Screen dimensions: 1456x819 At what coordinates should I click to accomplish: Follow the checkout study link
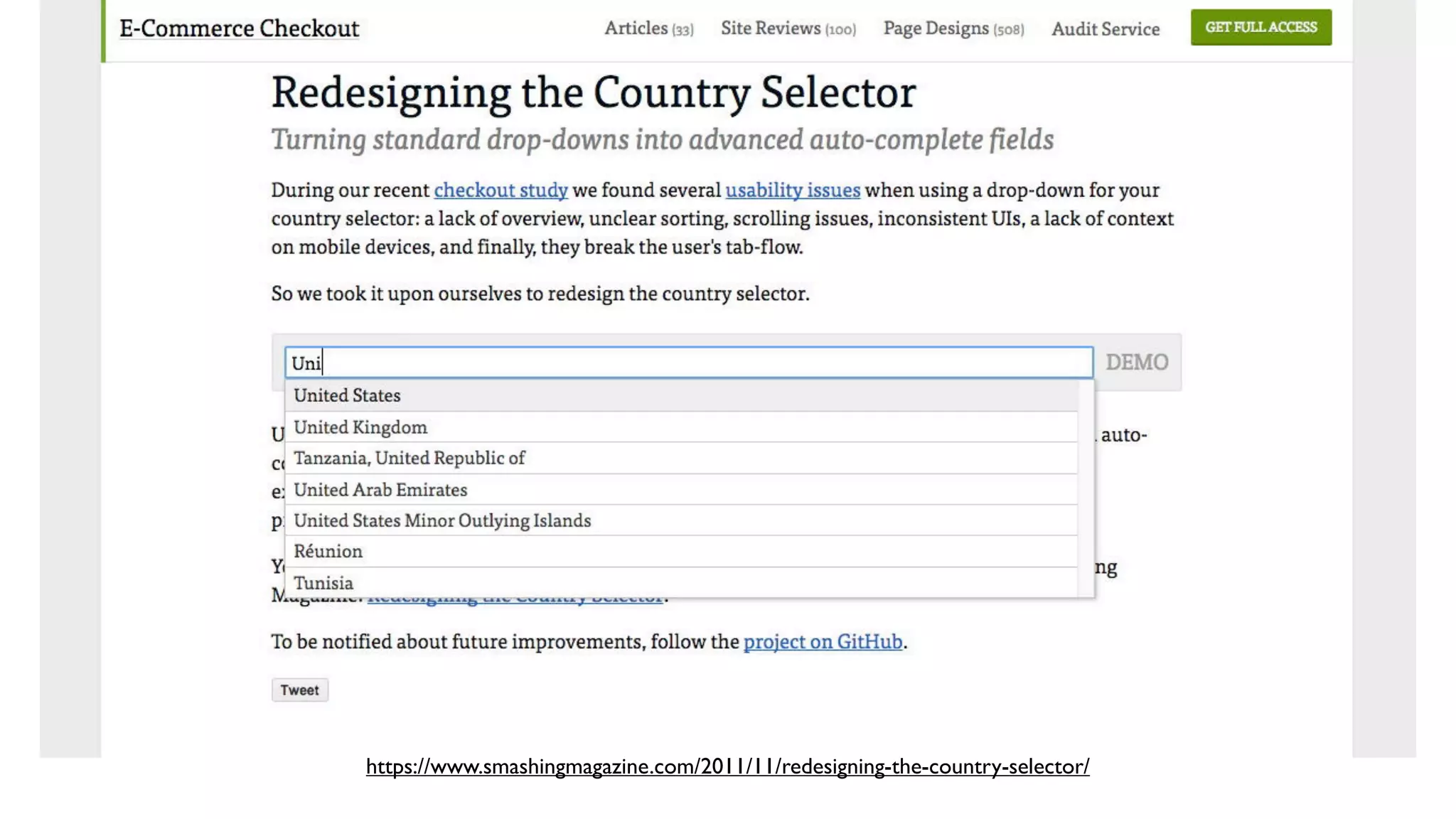500,191
